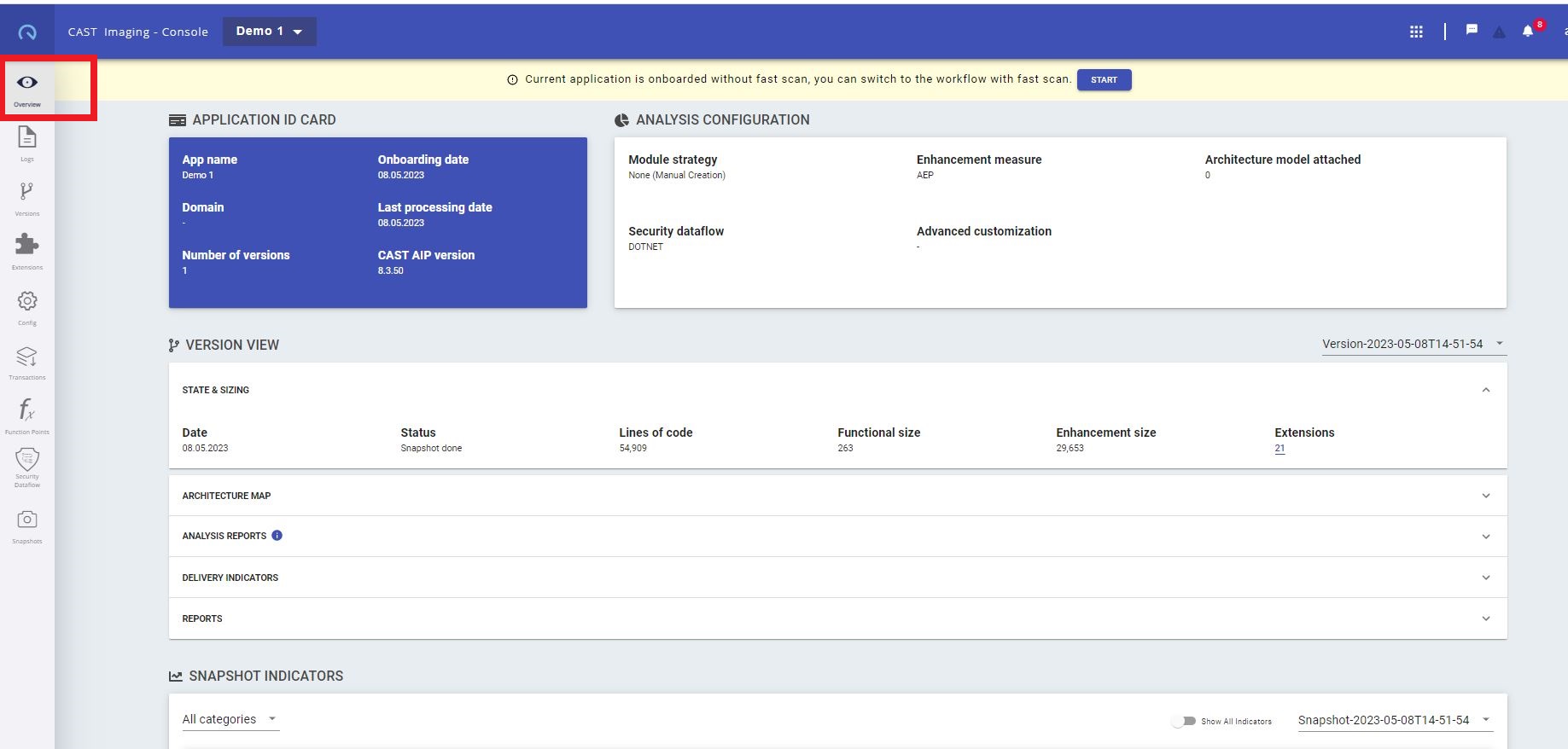Go to Versions in the sidebar
Image resolution: width=1568 pixels, height=749 pixels.
[27, 191]
